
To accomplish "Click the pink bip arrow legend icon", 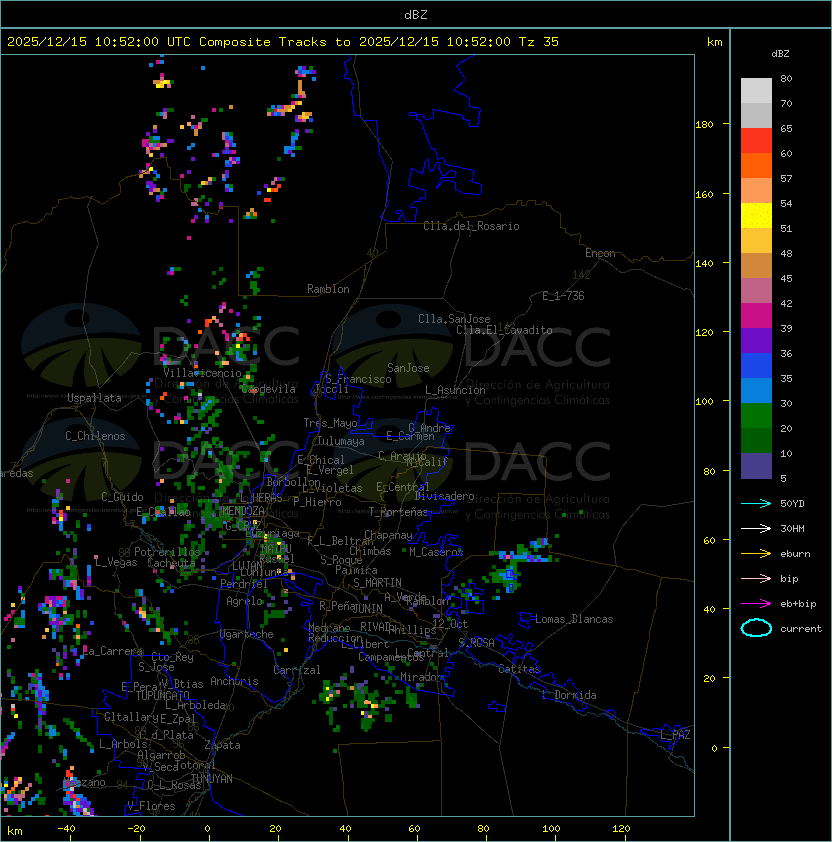I will pos(756,578).
